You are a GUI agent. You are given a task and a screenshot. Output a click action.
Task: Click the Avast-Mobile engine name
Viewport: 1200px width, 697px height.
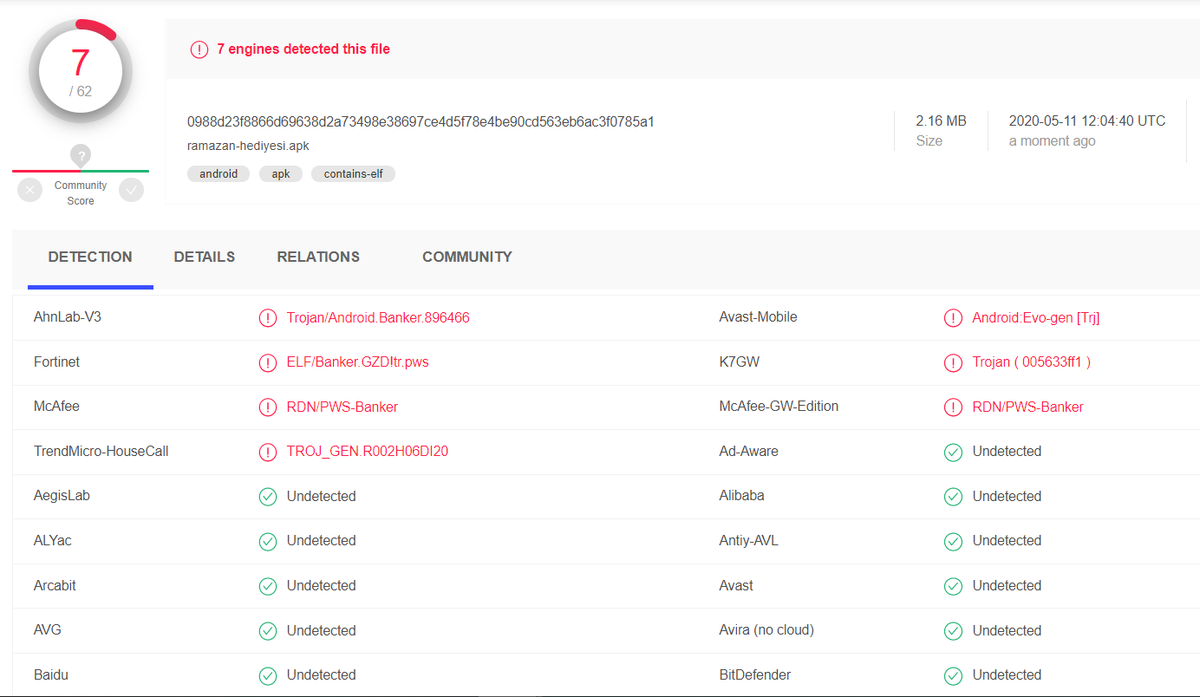tap(758, 317)
